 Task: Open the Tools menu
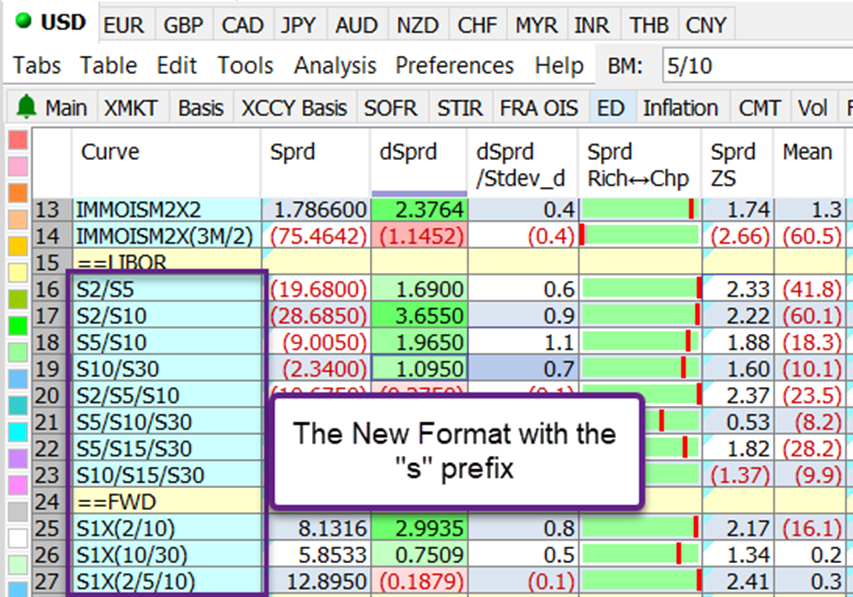pyautogui.click(x=245, y=65)
